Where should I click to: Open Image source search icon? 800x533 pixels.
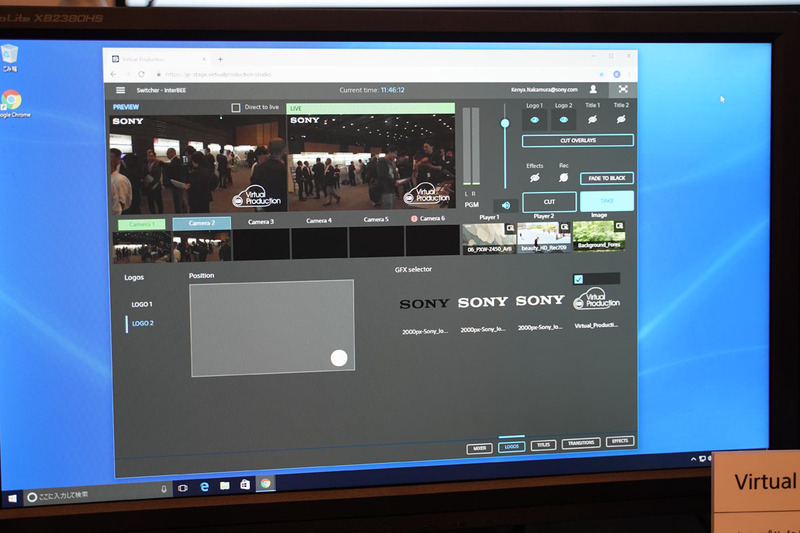619,225
